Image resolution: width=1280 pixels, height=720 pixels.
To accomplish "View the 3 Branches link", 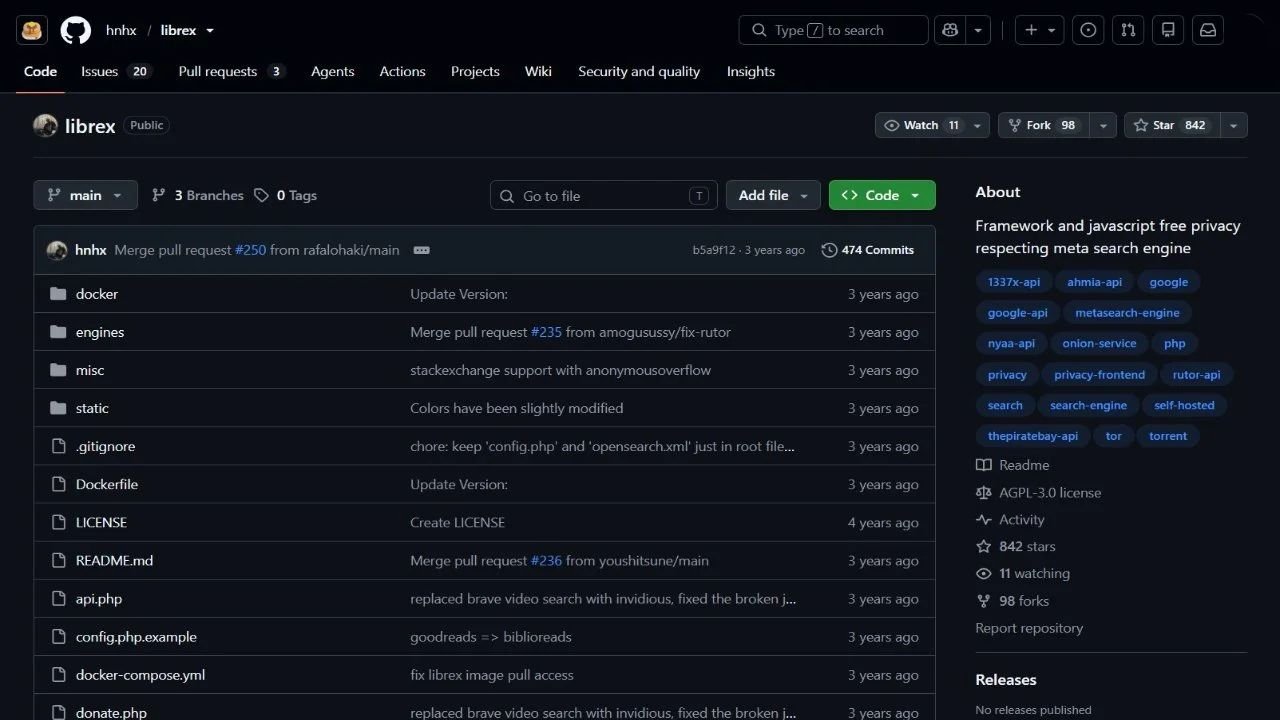I will 197,195.
